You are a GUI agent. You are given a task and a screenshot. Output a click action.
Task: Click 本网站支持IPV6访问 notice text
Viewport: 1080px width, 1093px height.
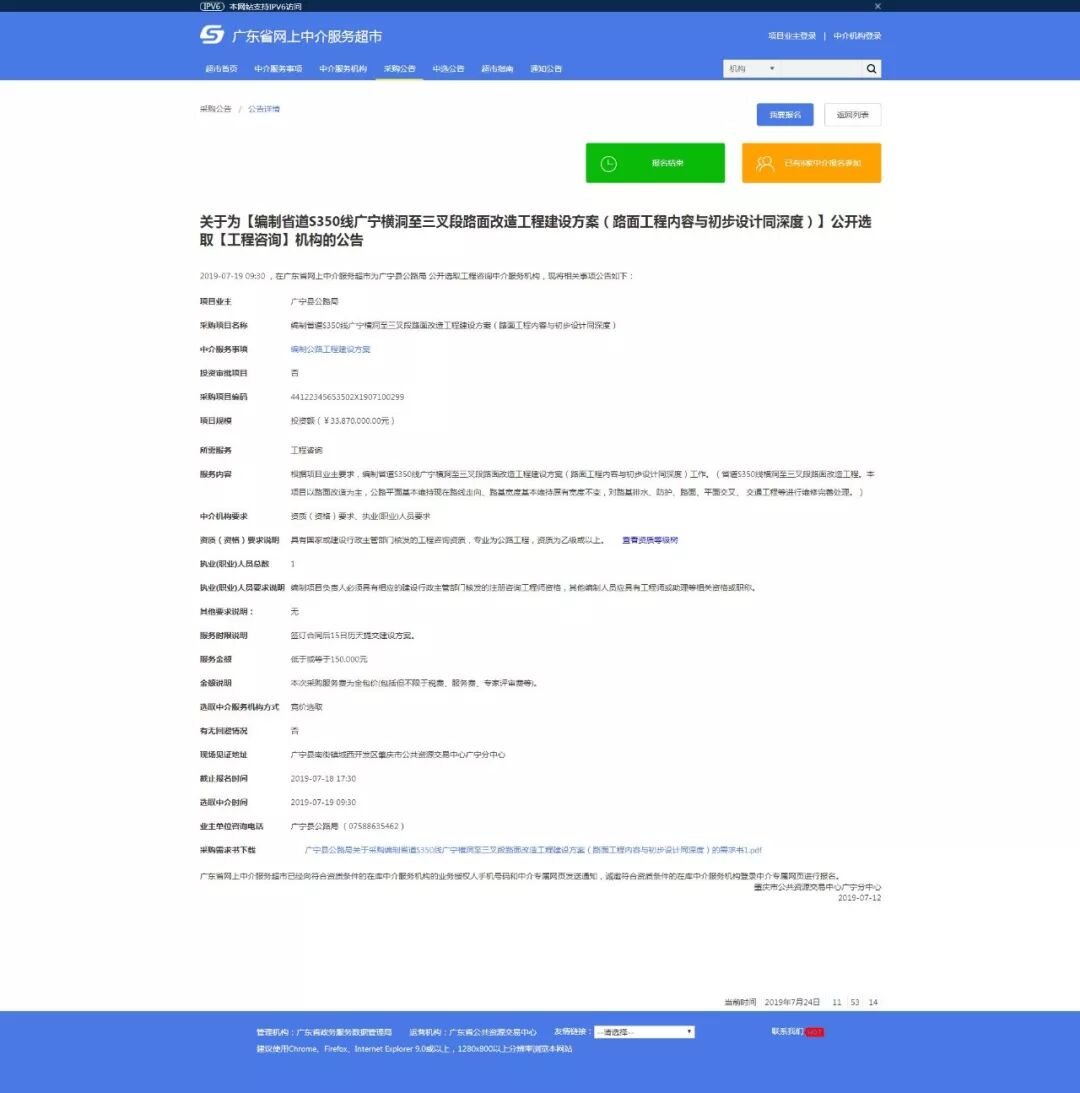(x=266, y=6)
